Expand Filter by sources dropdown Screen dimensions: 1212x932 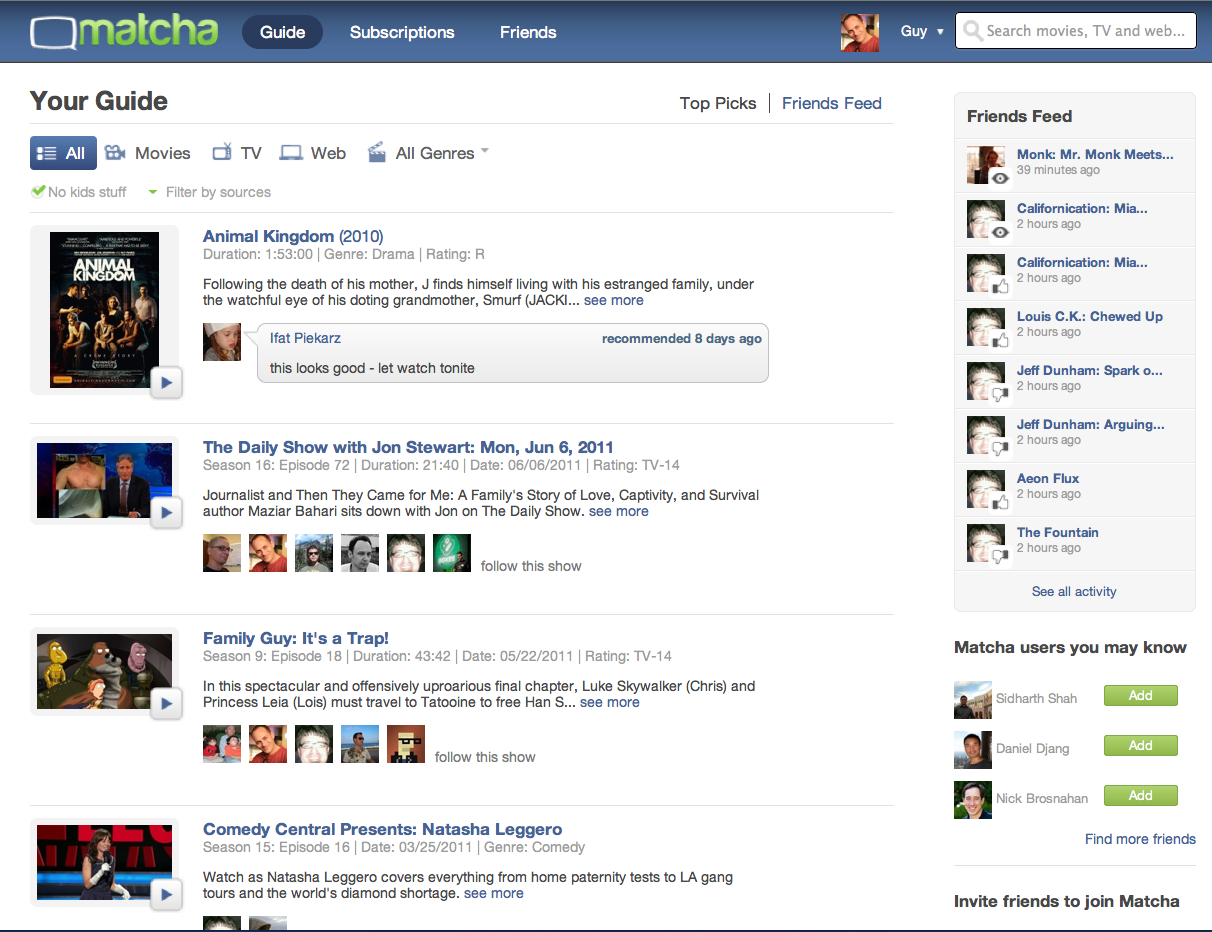click(209, 192)
